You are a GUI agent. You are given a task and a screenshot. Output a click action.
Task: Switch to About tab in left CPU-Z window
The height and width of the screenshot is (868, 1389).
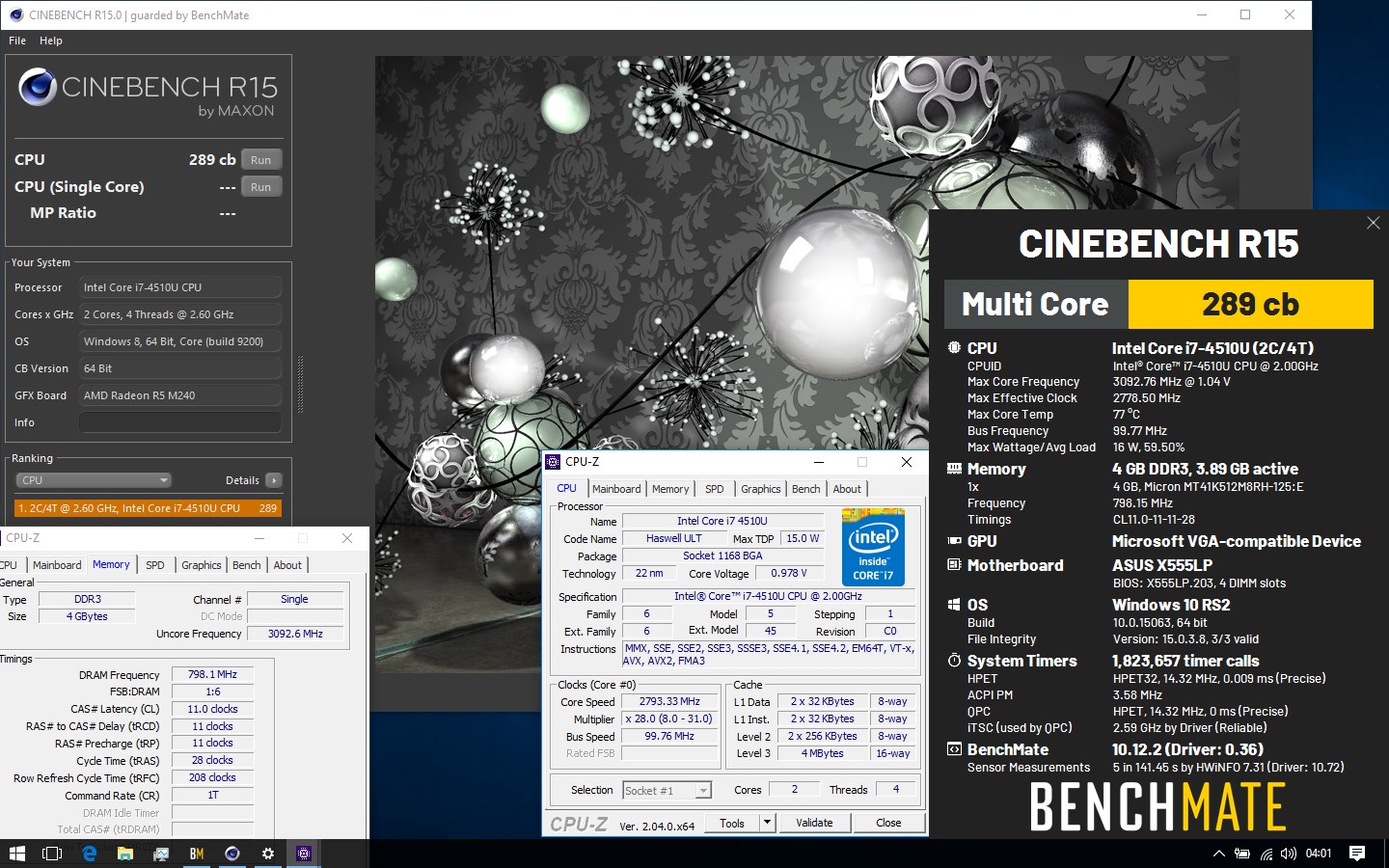287,565
